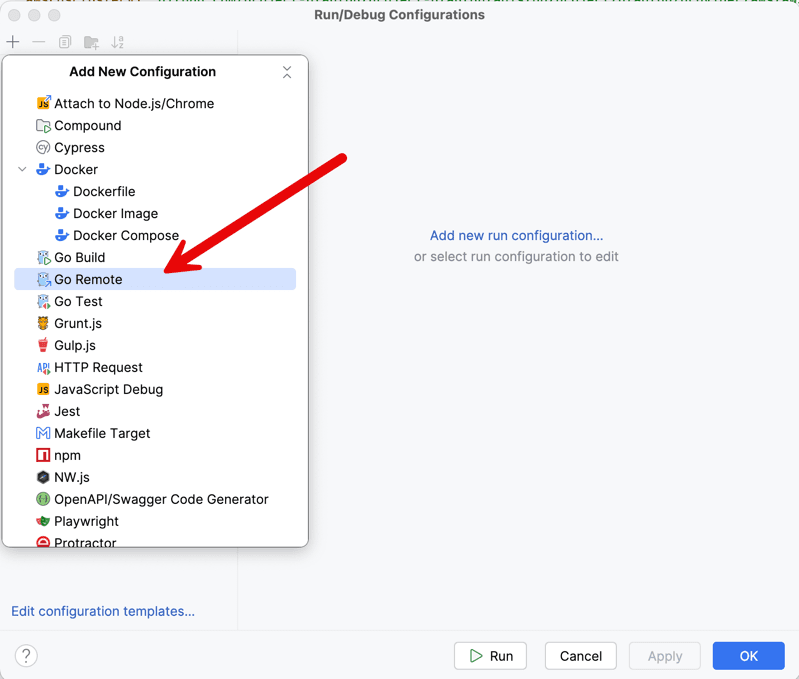Choose Jest from the list
Screen dimensions: 799x679
click(x=155, y=411)
